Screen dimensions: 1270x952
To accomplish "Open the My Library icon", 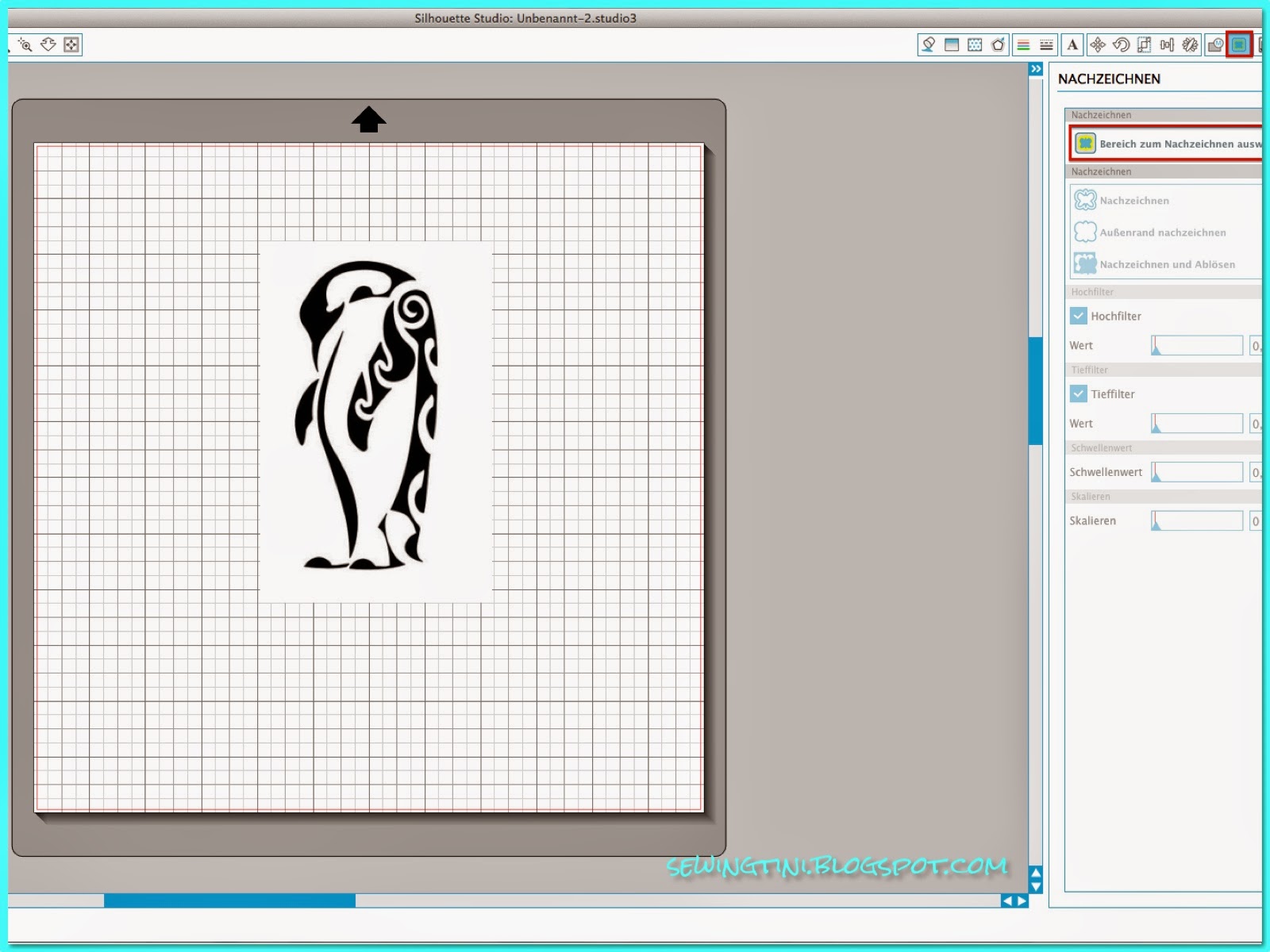I will [x=1216, y=45].
